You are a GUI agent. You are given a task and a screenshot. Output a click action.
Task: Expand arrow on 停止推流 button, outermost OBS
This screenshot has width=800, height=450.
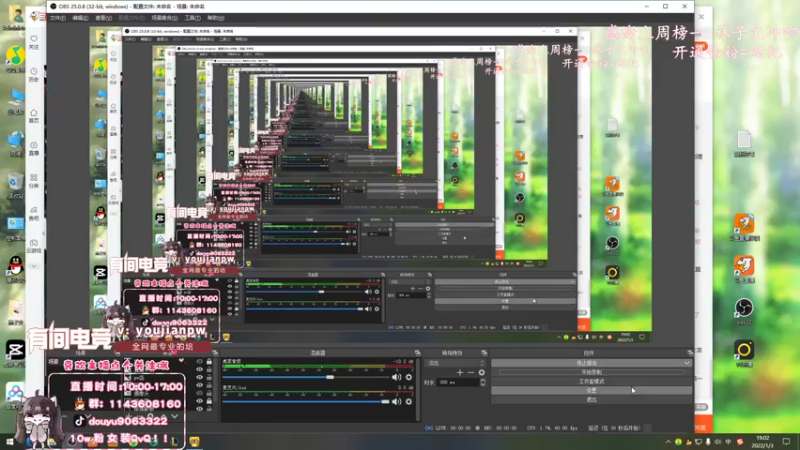pyautogui.click(x=687, y=363)
